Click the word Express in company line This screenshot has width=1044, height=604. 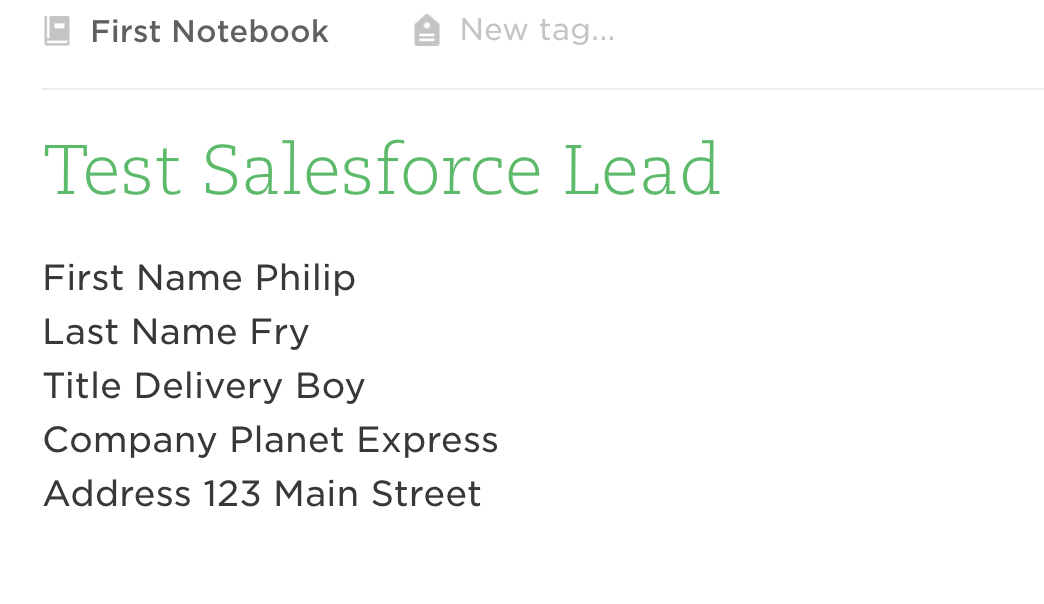click(x=427, y=442)
